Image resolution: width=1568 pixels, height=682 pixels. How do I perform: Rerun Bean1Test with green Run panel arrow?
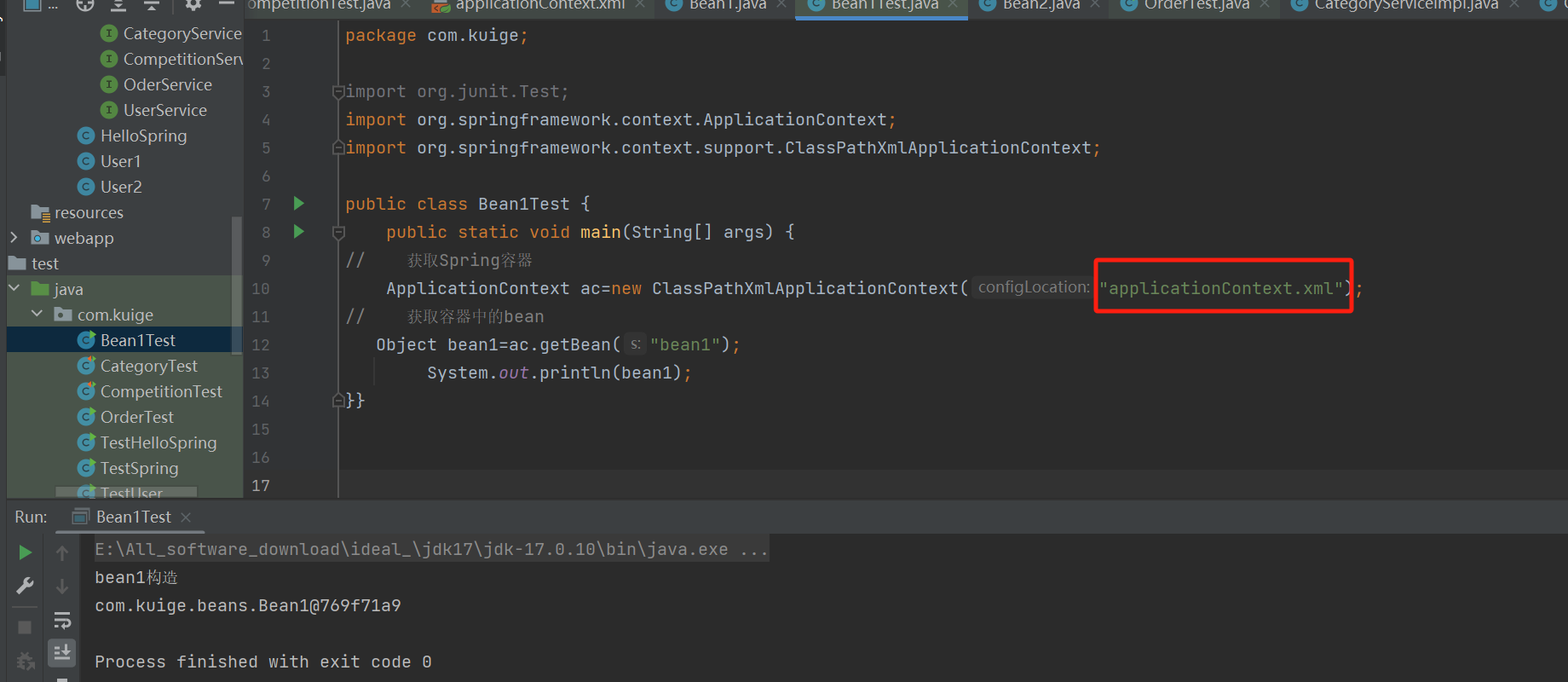pyautogui.click(x=25, y=552)
